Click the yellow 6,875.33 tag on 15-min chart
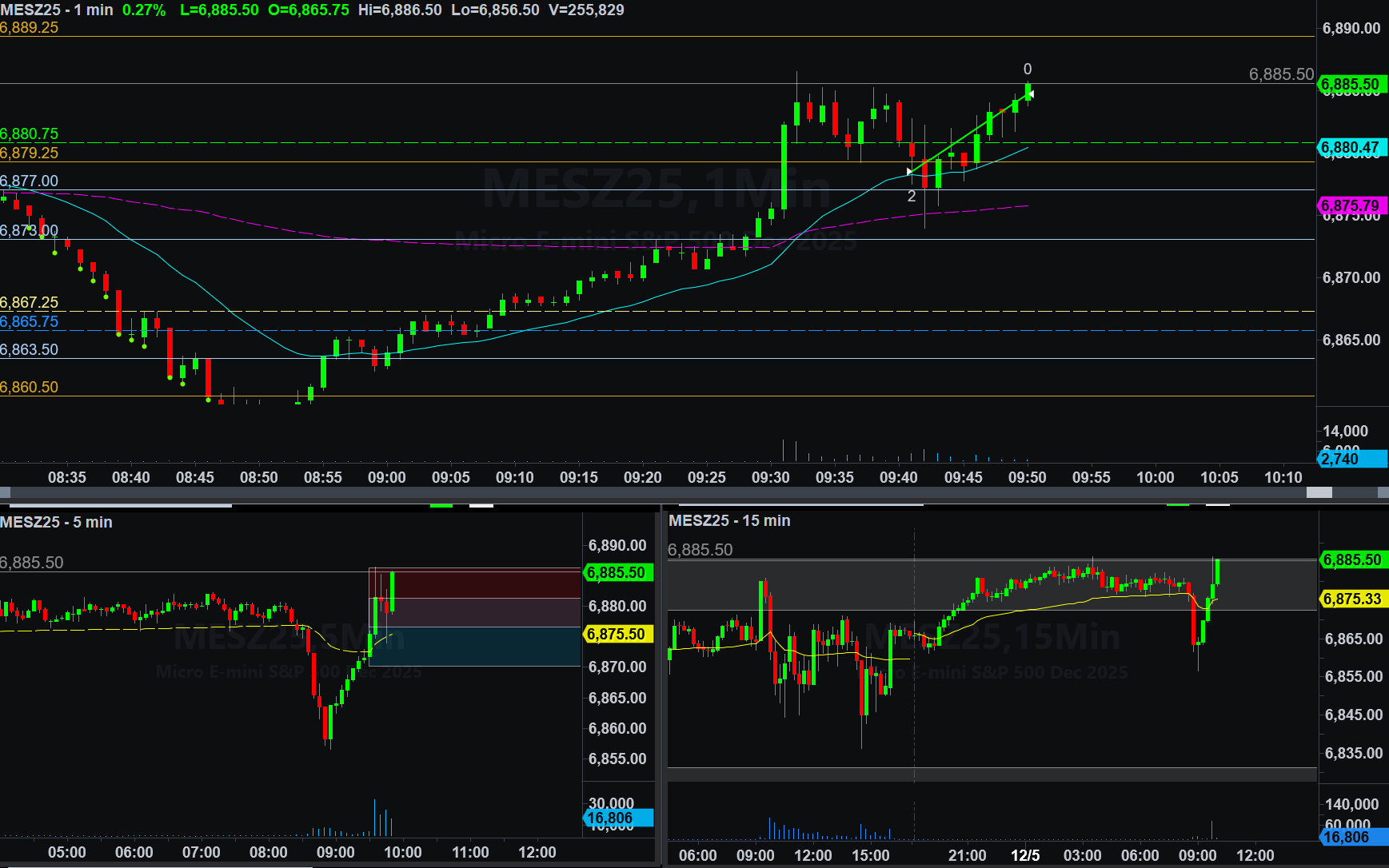 [x=1353, y=599]
